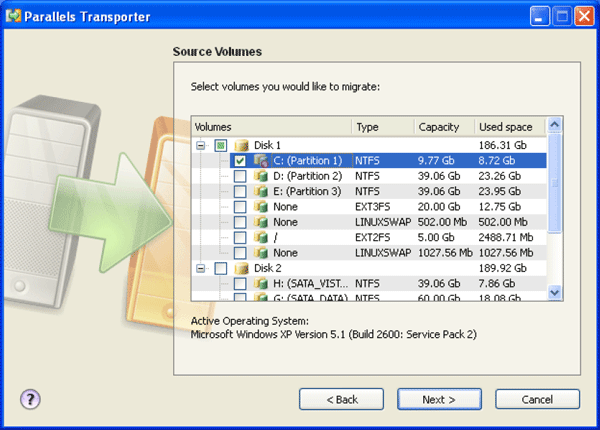Check the / EXT2FS volume checkbox

(240, 238)
